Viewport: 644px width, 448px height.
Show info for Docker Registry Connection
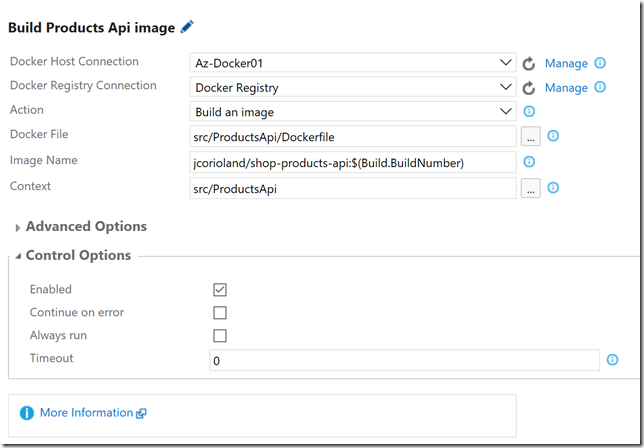click(600, 87)
